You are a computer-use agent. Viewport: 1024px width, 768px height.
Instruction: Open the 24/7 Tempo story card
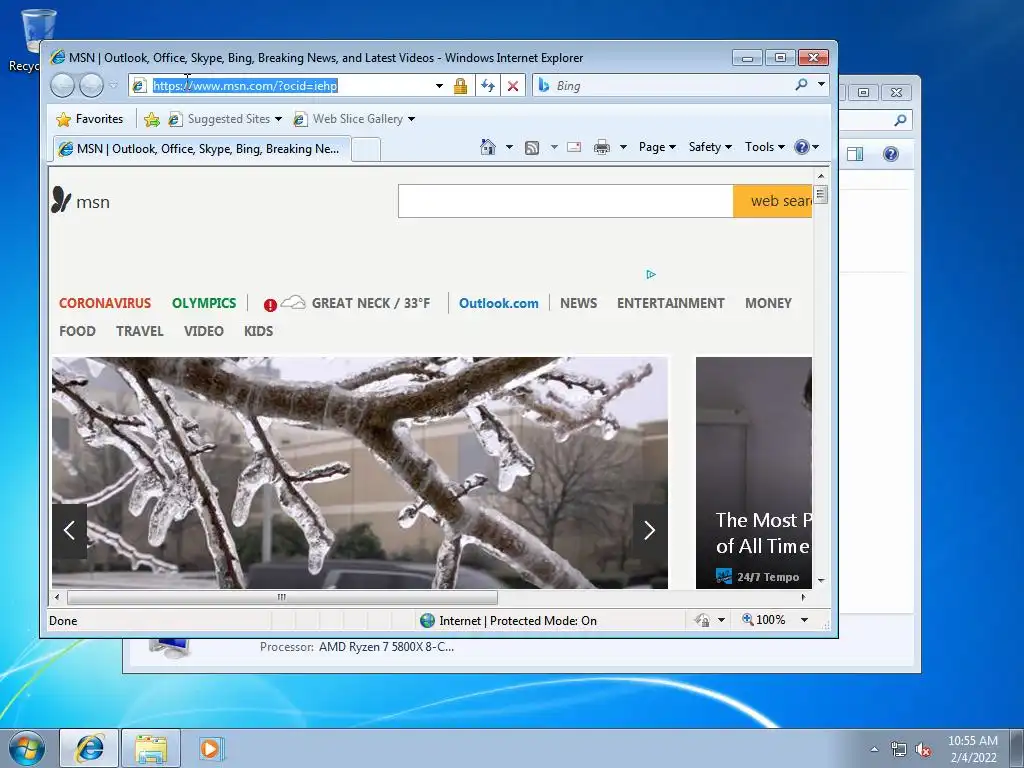pyautogui.click(x=754, y=473)
